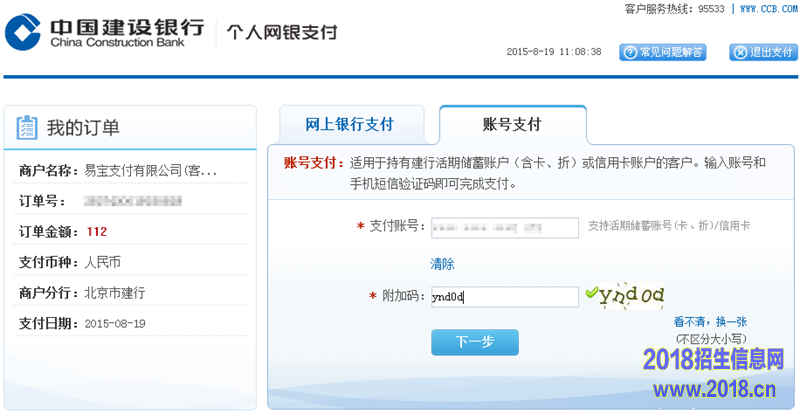Click the captcha image yndod
This screenshot has height=414, width=800.
(632, 295)
